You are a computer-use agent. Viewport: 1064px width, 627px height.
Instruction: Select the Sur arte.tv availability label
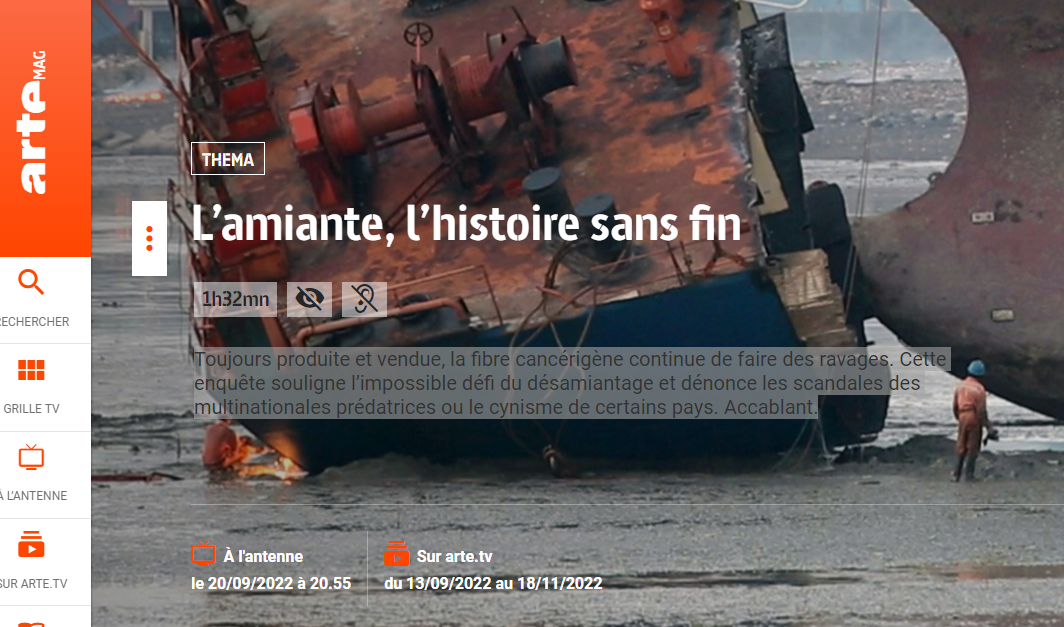coord(455,556)
